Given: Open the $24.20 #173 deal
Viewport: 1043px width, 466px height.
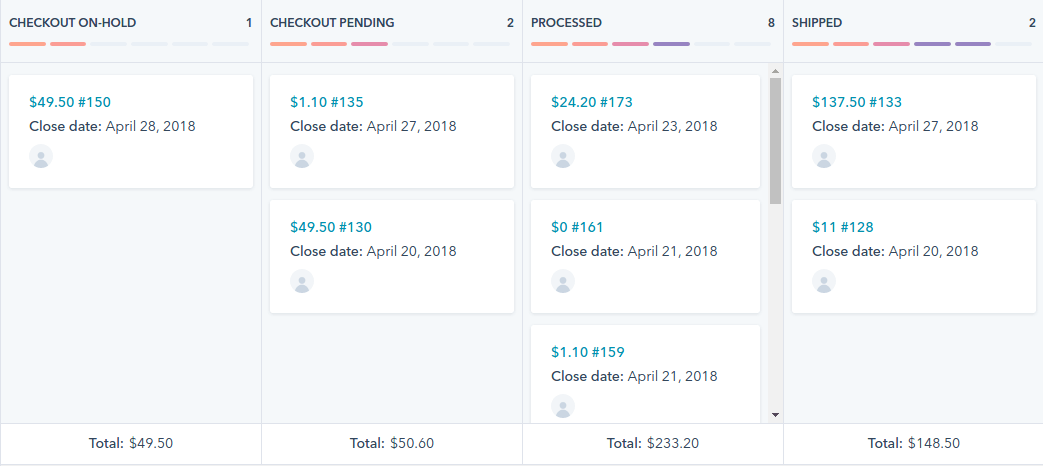Looking at the screenshot, I should click(x=592, y=102).
